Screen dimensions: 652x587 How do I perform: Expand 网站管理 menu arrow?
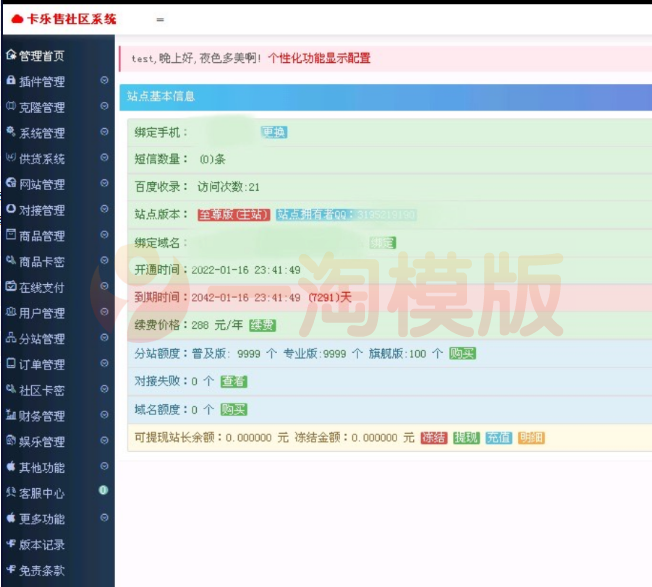coord(104,183)
